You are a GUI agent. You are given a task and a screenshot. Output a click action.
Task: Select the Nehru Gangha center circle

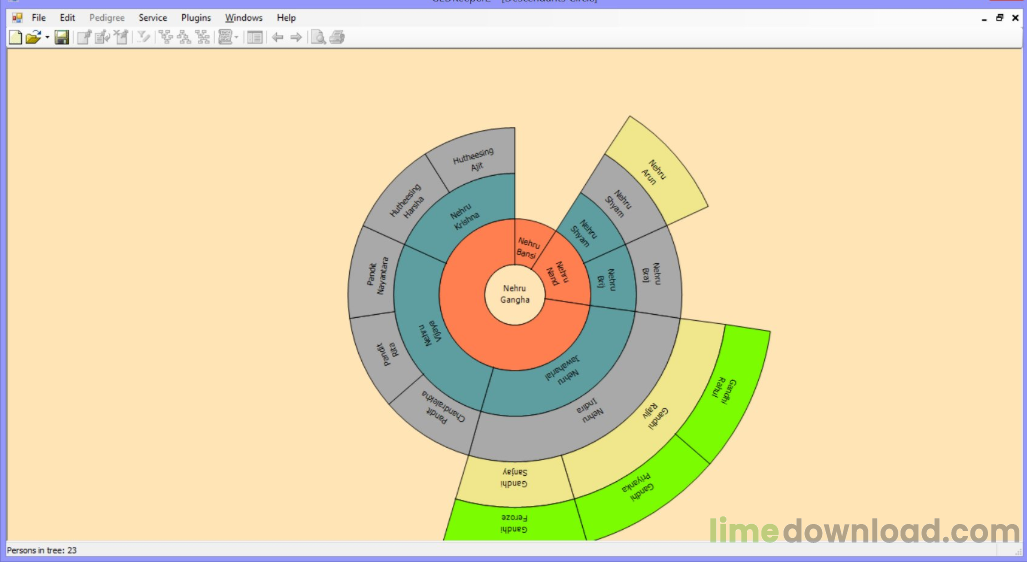coord(515,294)
